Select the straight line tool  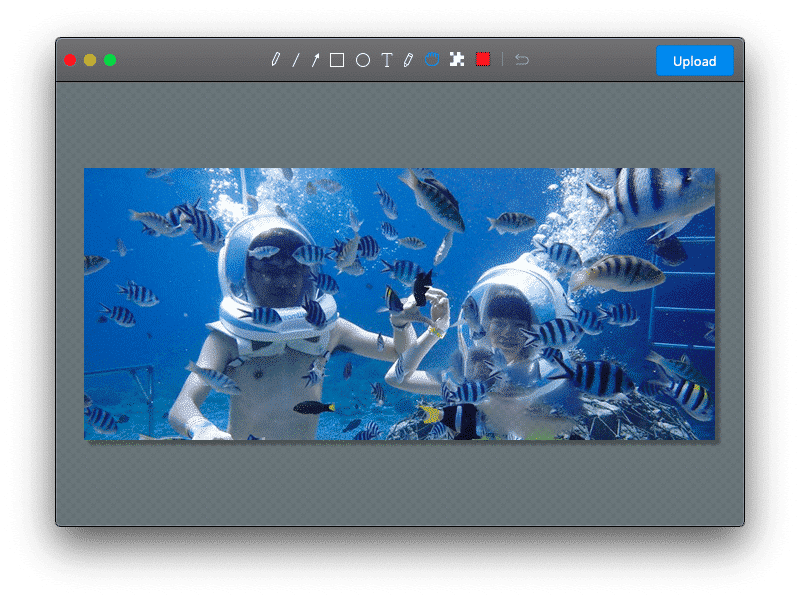click(x=297, y=58)
